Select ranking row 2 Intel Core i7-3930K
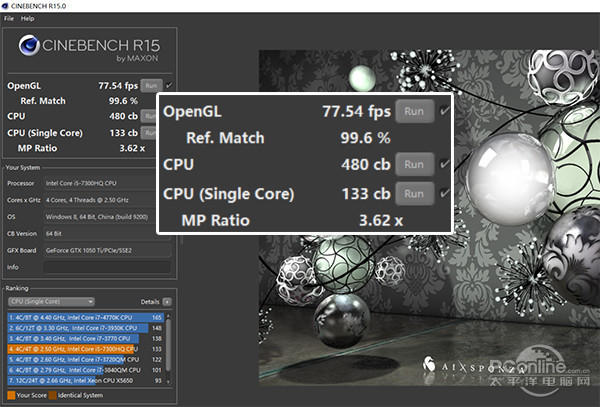This screenshot has height=407, width=600. (x=86, y=328)
